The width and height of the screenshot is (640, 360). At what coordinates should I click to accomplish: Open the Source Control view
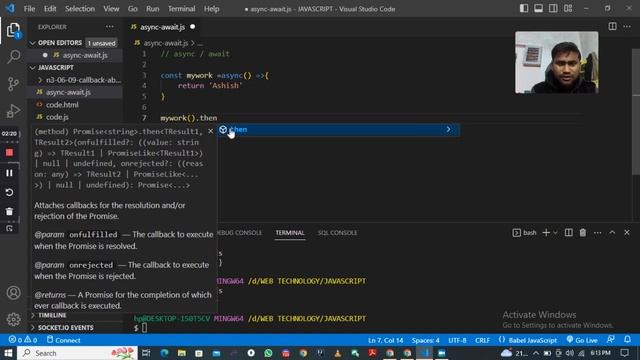(13, 84)
